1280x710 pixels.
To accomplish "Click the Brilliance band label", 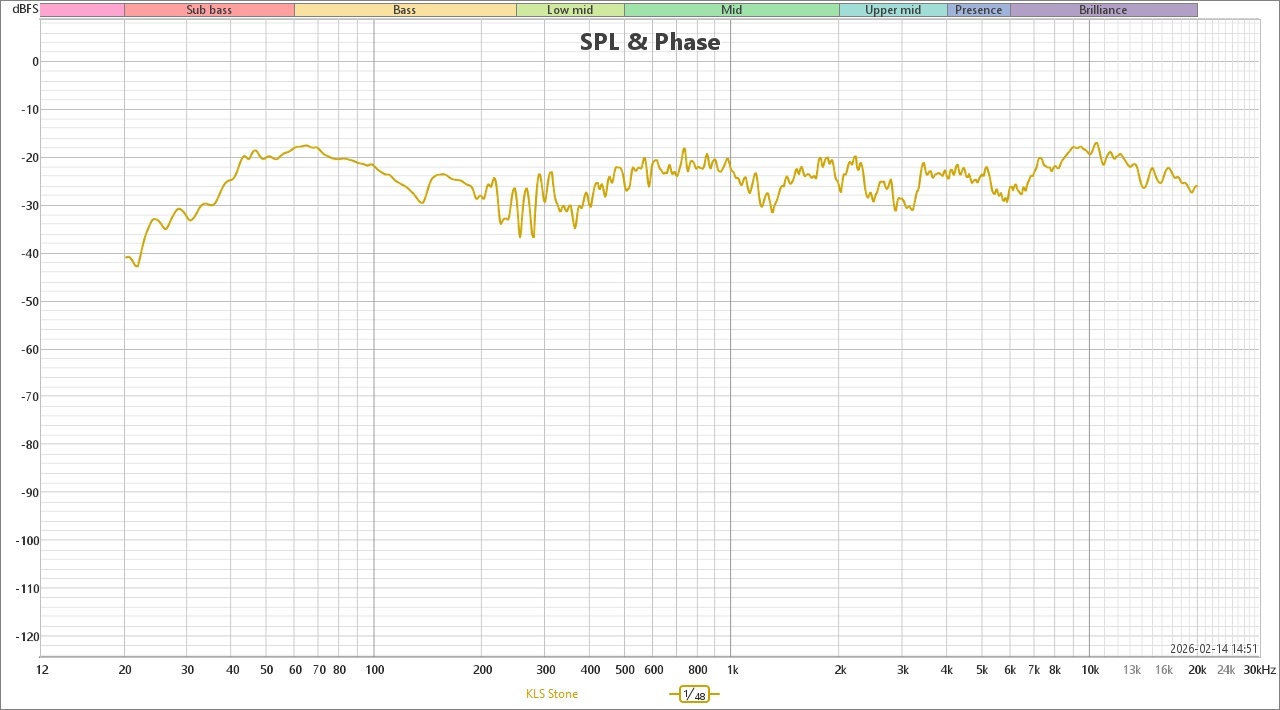I will [x=1103, y=10].
